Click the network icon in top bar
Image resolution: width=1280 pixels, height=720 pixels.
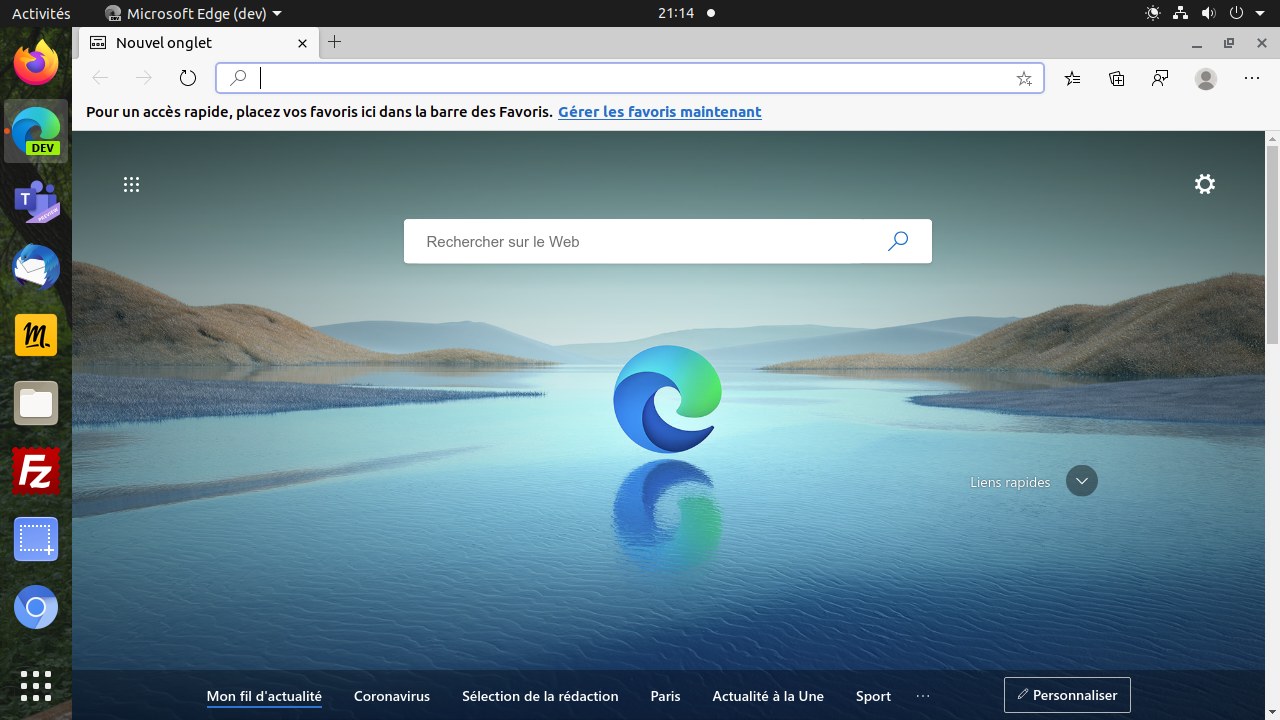(1182, 13)
